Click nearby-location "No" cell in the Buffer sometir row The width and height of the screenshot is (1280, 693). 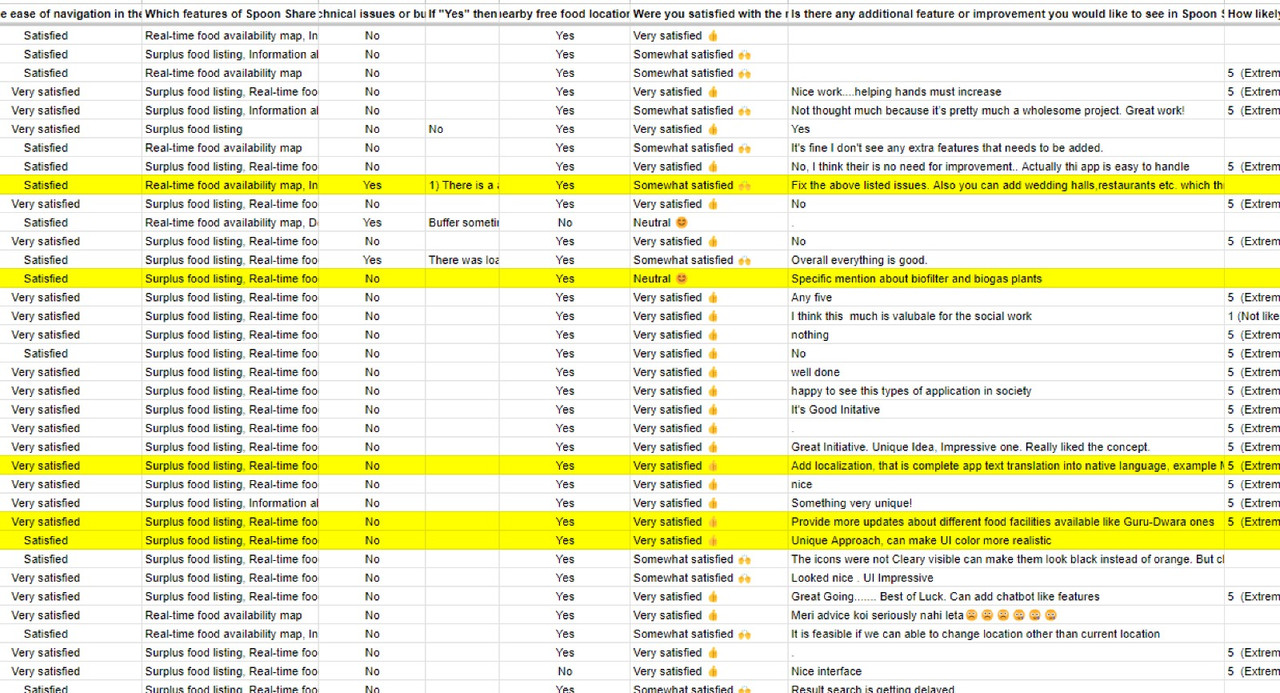(565, 223)
